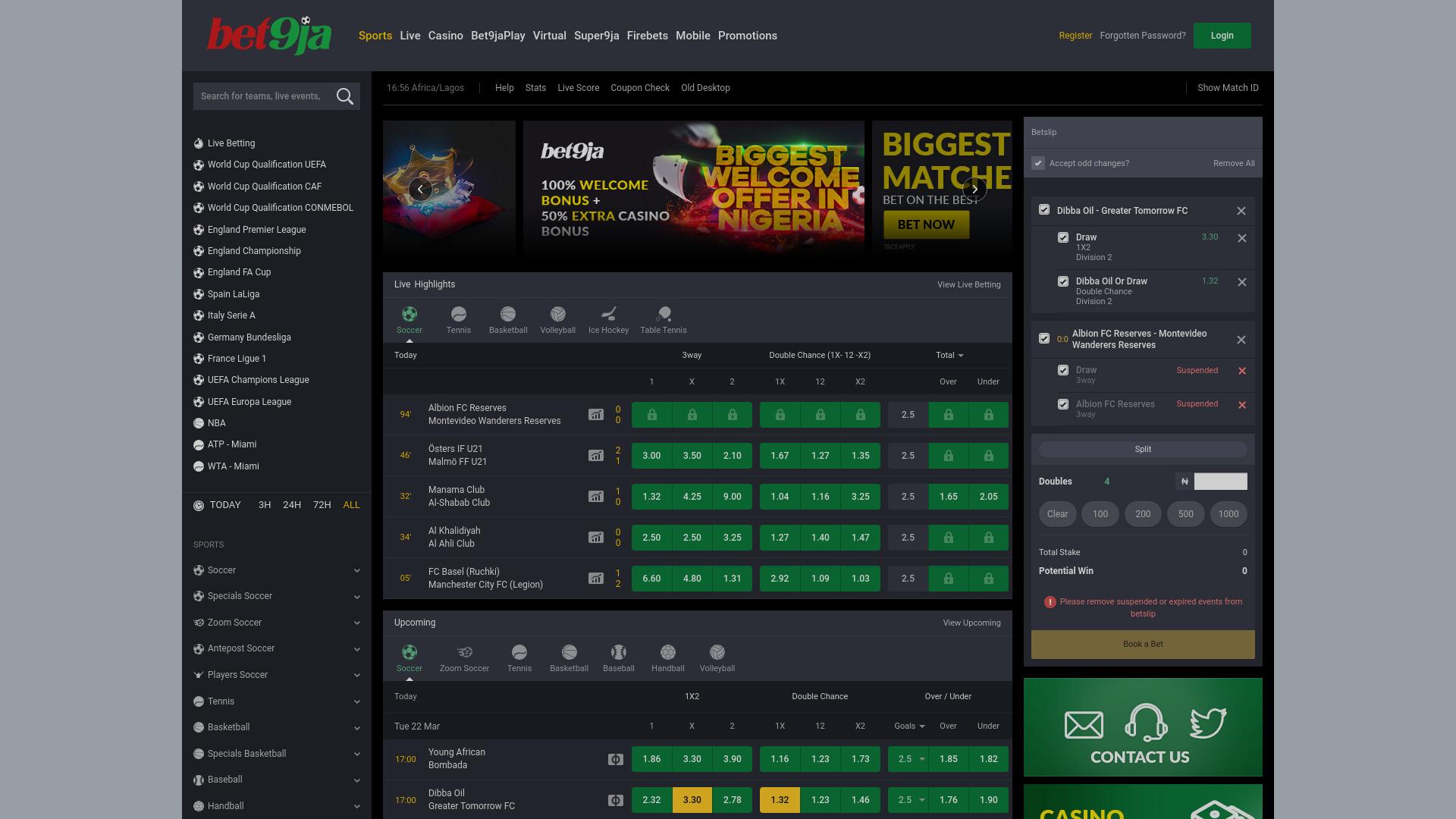Click search teams input field
This screenshot has width=1456, height=819.
[x=262, y=96]
